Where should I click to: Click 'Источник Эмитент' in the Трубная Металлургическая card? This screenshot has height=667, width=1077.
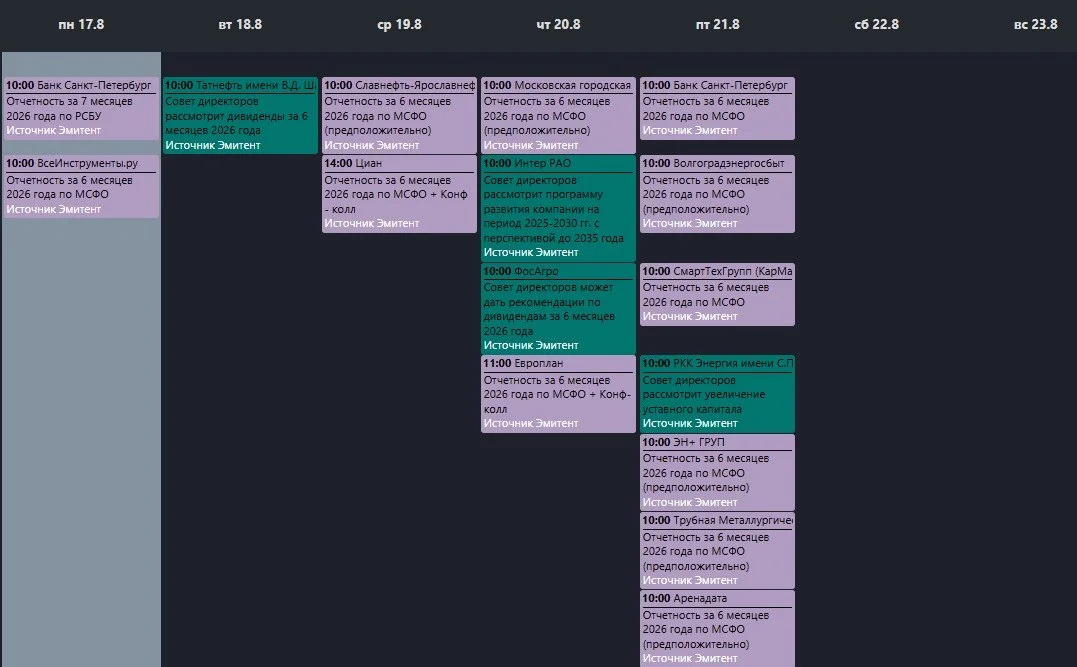(690, 580)
